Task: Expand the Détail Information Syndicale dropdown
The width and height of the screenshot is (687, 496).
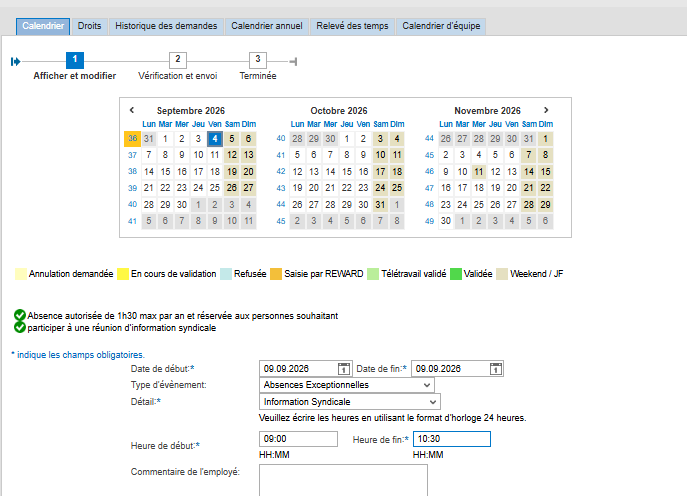Action: coord(350,401)
